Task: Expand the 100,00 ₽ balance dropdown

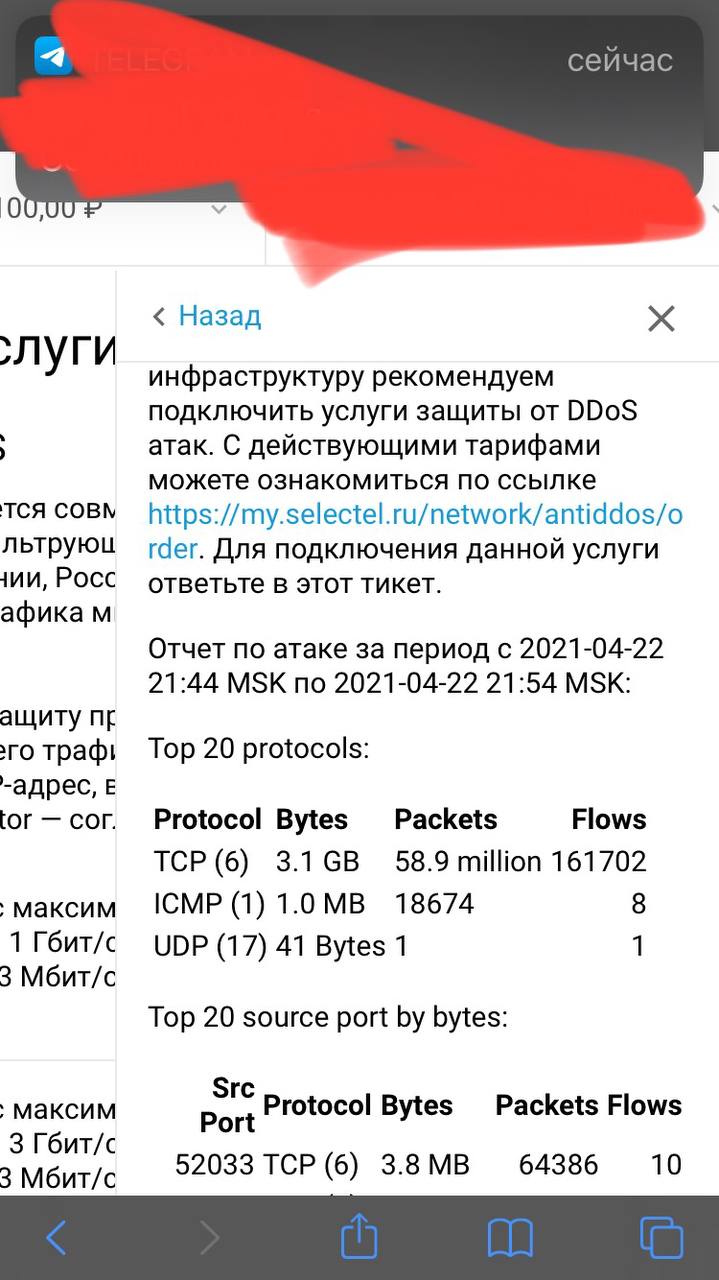Action: tap(219, 210)
